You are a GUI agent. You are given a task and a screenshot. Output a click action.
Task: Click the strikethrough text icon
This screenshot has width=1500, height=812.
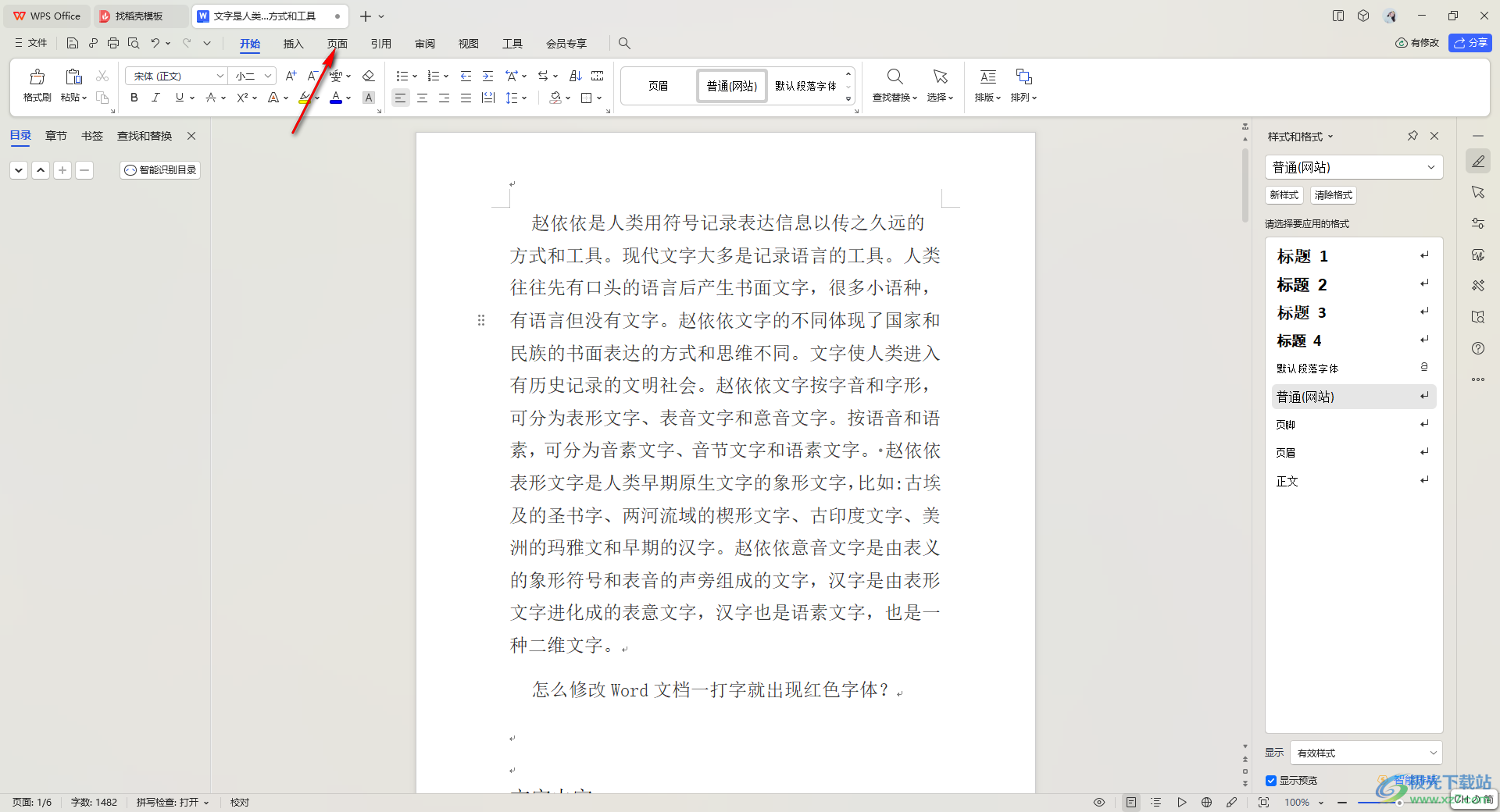(x=211, y=98)
